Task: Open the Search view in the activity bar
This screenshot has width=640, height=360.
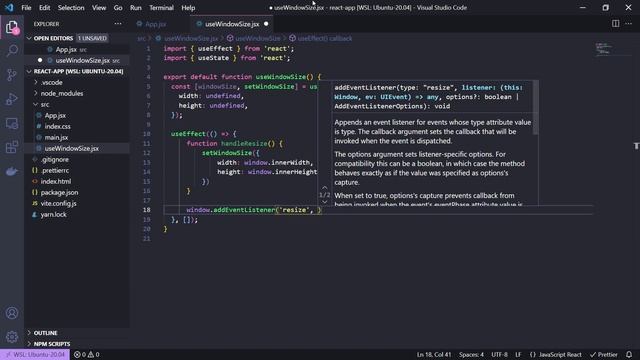Action: (x=12, y=51)
